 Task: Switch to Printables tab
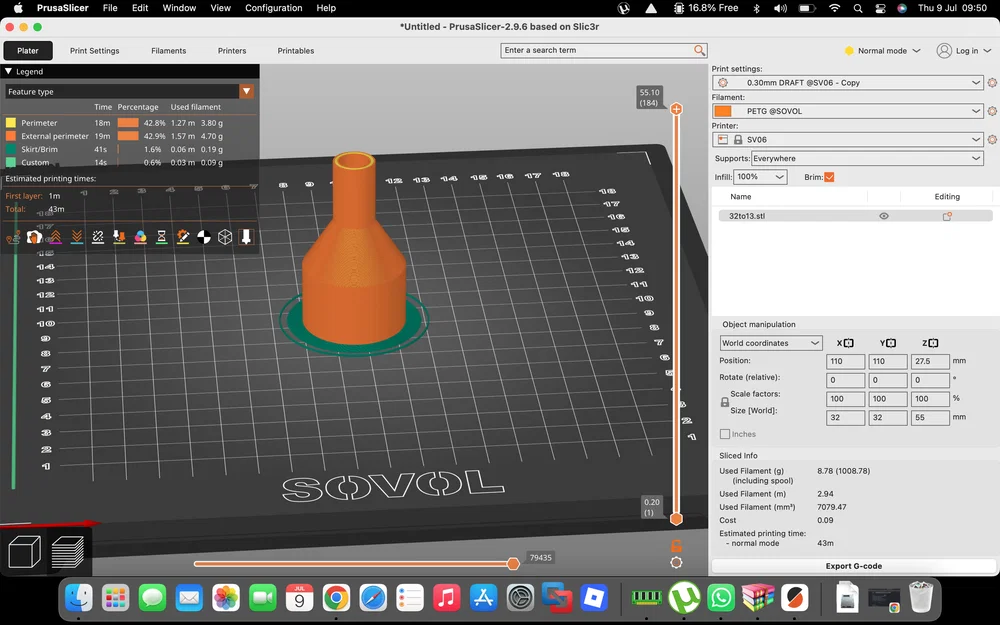(295, 50)
